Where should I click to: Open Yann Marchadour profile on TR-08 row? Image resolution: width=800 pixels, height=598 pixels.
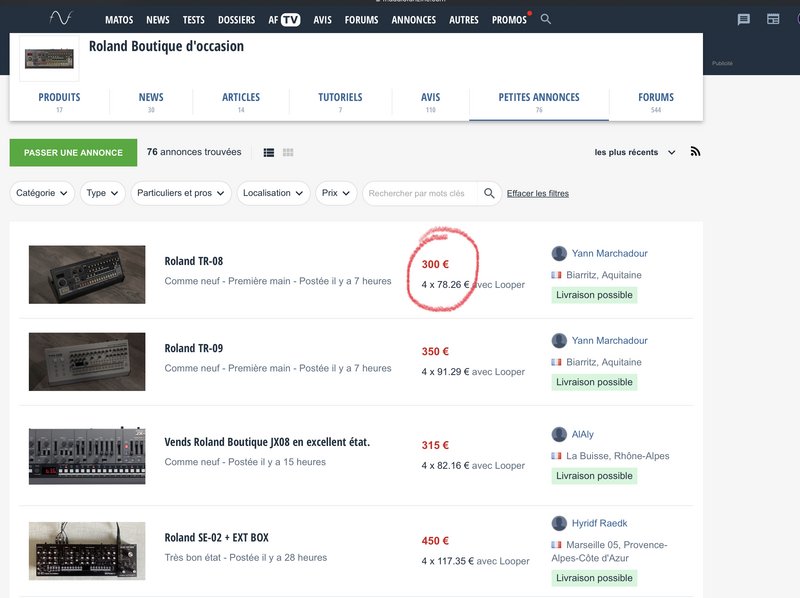[609, 254]
